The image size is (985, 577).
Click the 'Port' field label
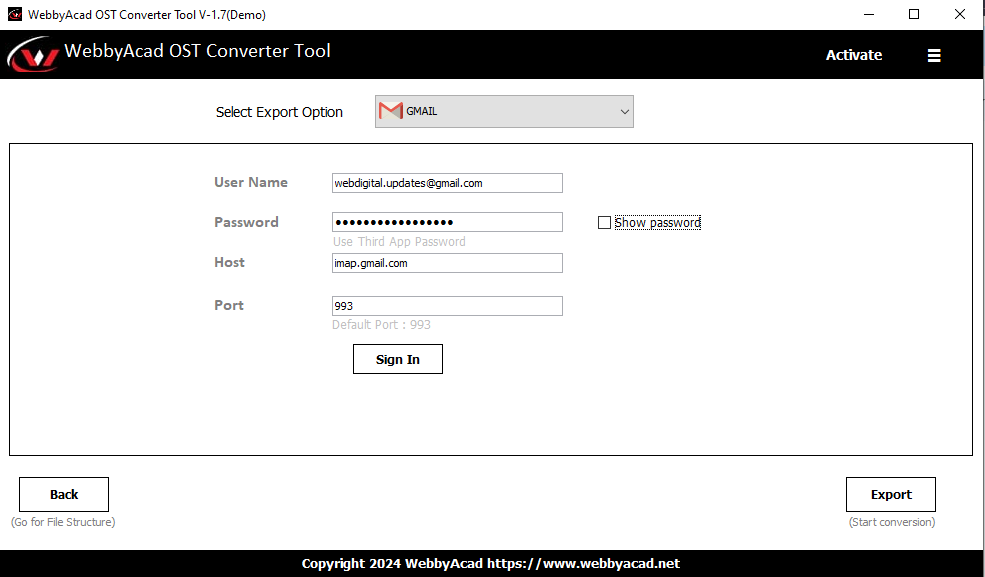[229, 305]
